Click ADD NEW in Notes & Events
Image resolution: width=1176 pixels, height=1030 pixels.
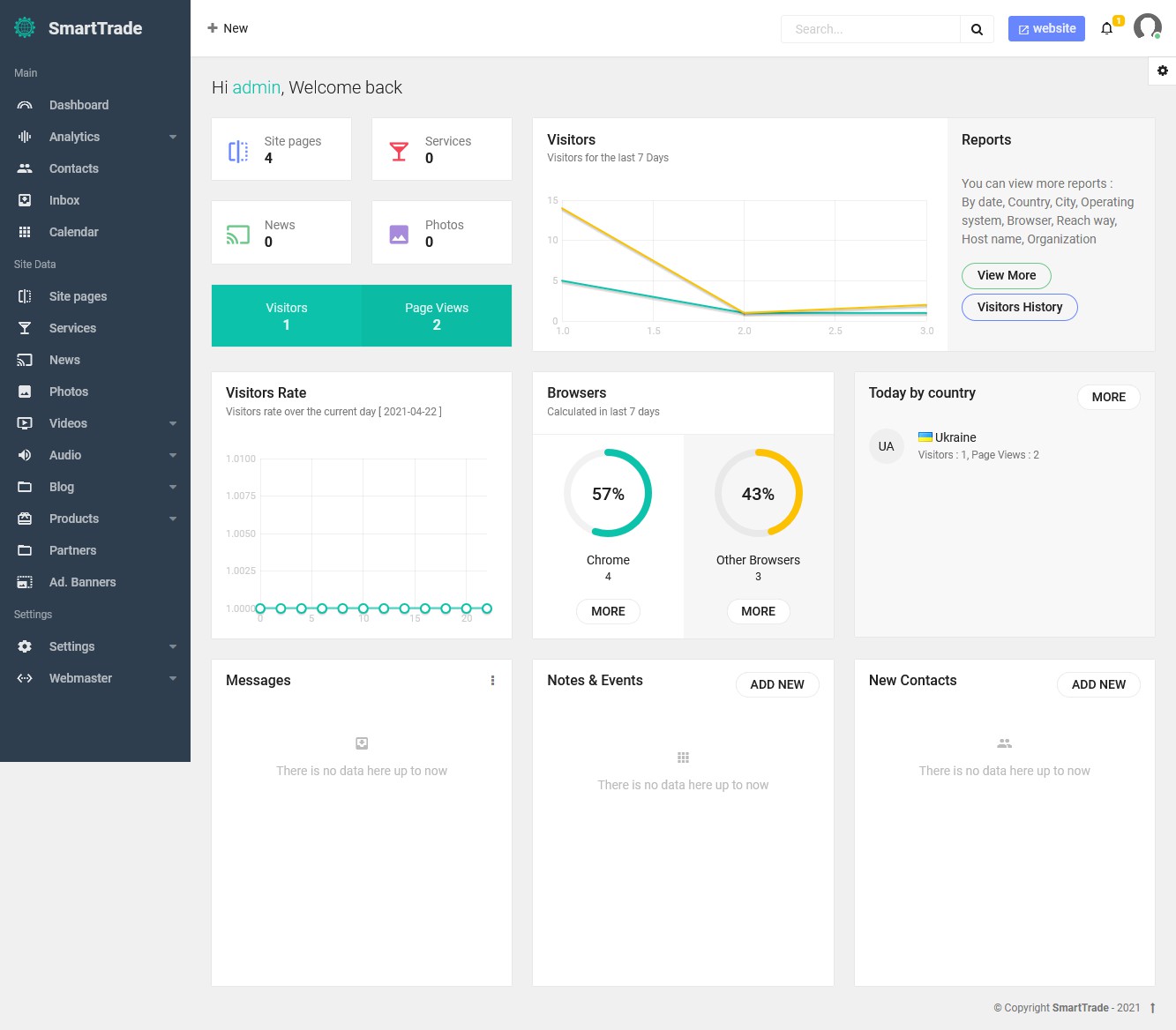777,684
